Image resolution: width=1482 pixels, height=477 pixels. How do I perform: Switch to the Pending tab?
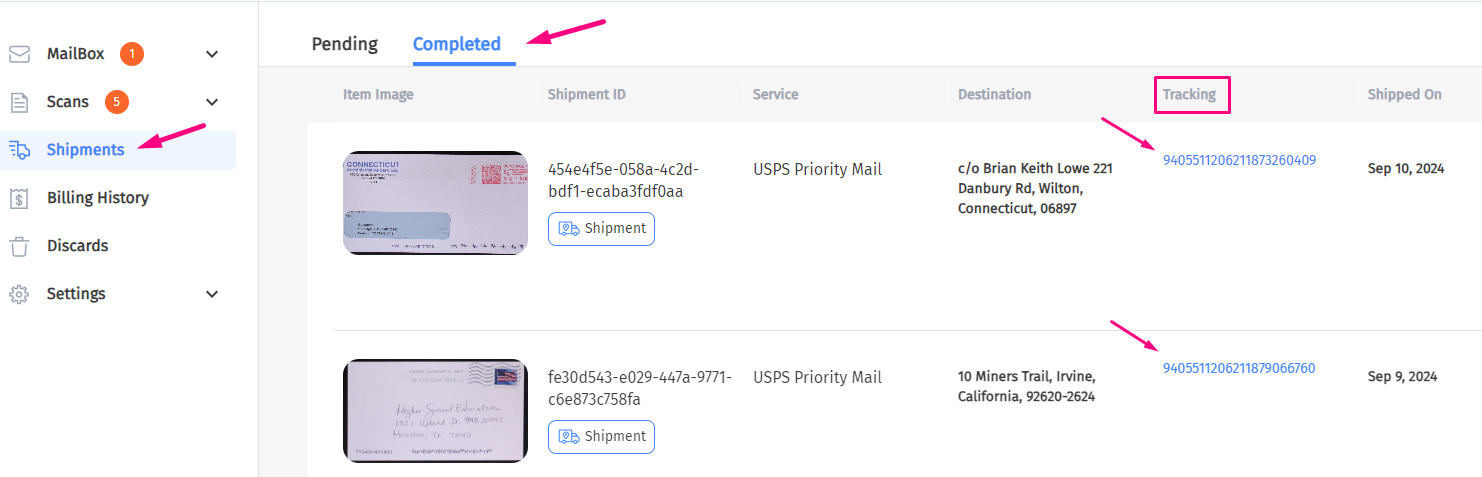(x=345, y=44)
